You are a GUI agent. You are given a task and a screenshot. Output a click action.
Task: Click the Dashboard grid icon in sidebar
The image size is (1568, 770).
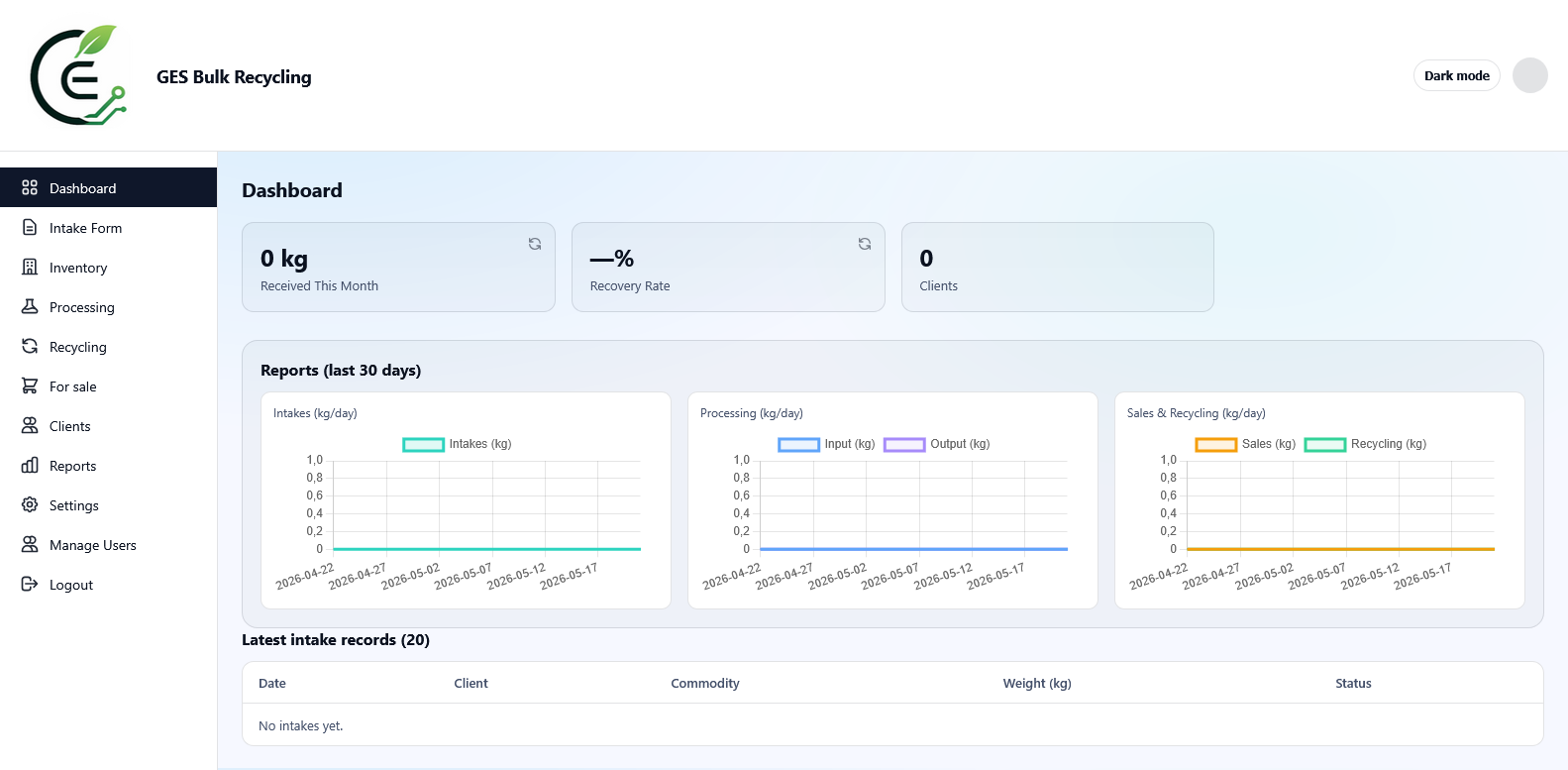tap(30, 187)
